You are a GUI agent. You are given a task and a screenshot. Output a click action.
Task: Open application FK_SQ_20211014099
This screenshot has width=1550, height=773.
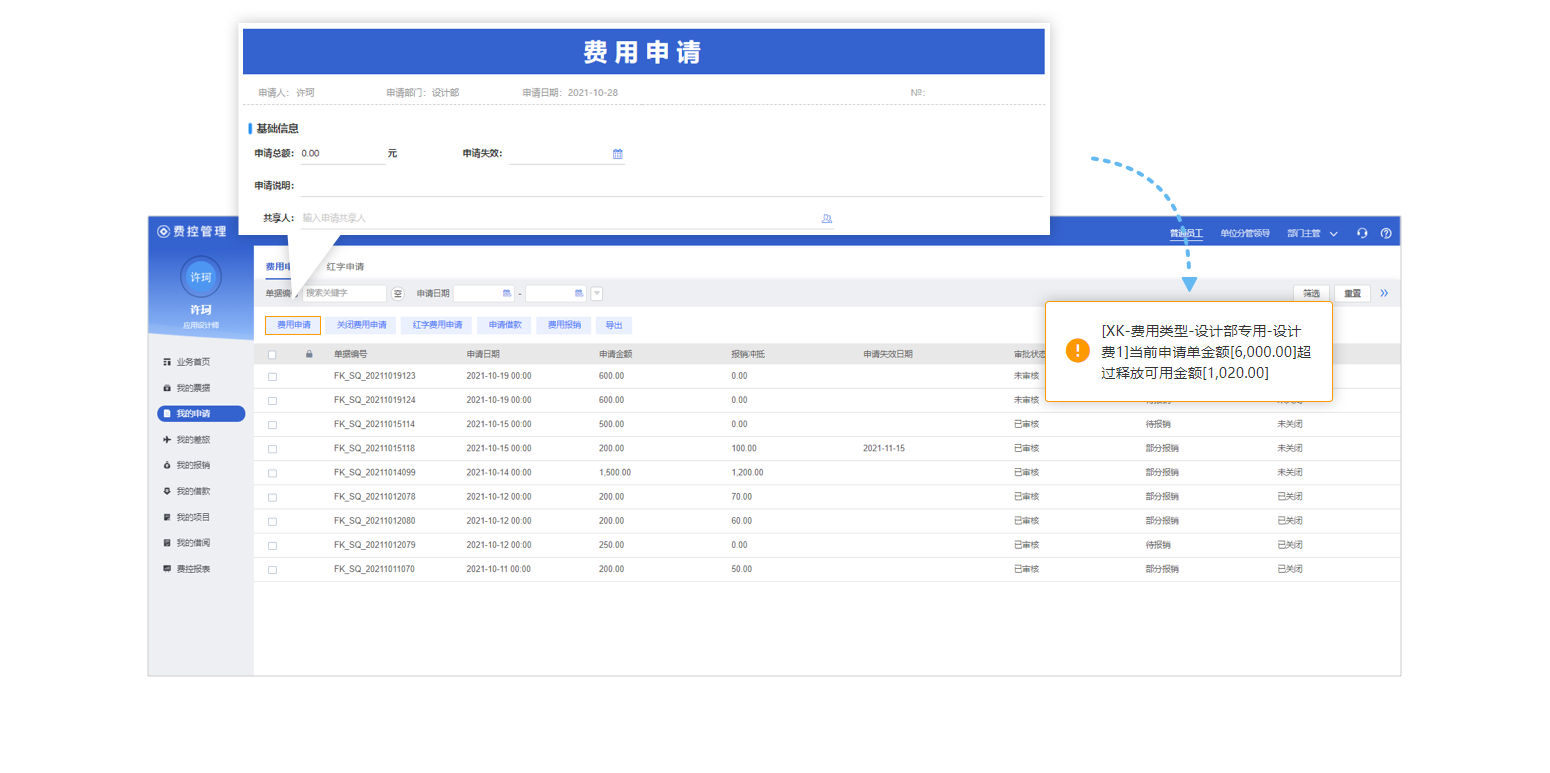click(377, 472)
